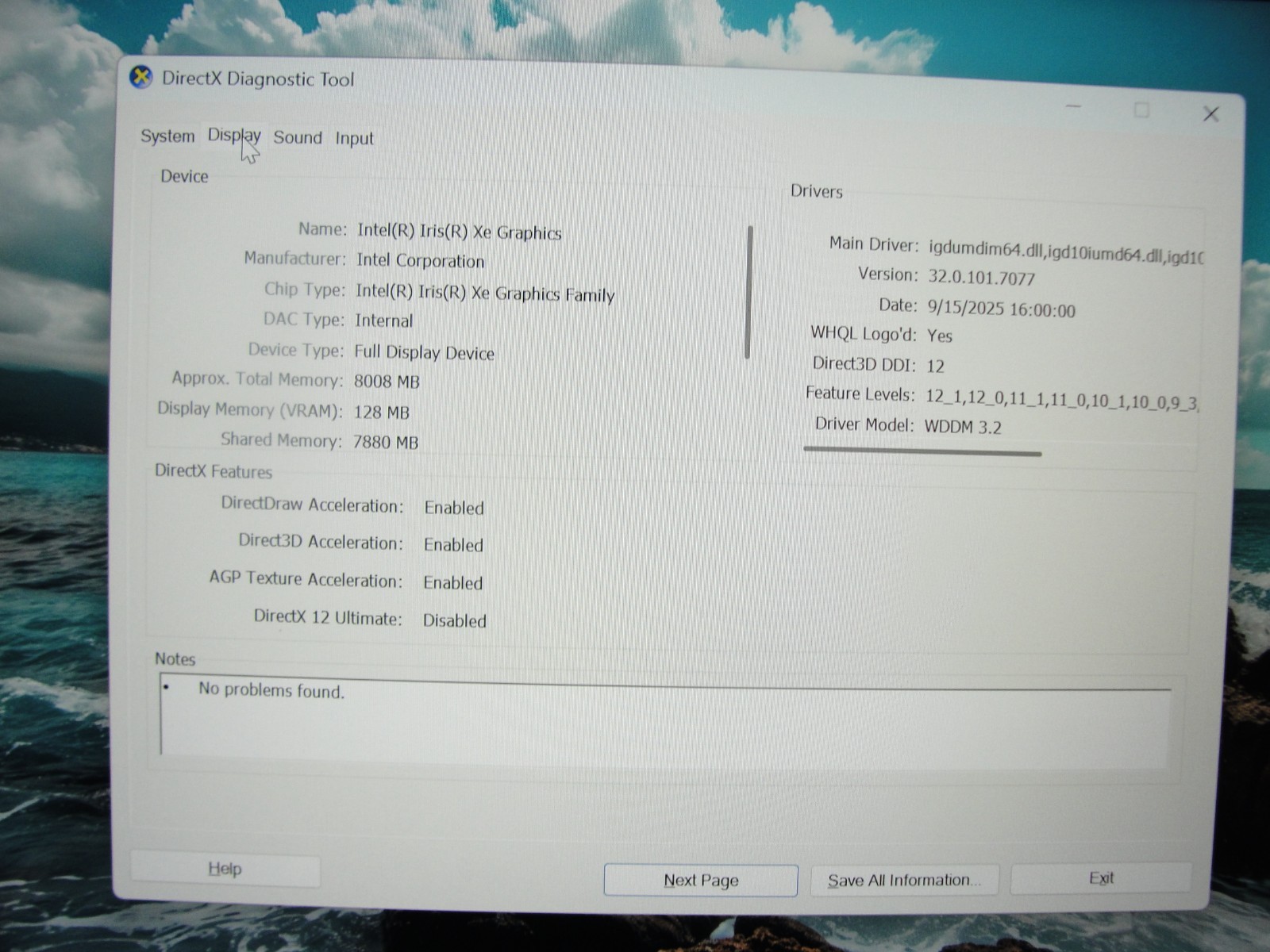Click the Notes box text area
This screenshot has width=1270, height=952.
tap(665, 720)
